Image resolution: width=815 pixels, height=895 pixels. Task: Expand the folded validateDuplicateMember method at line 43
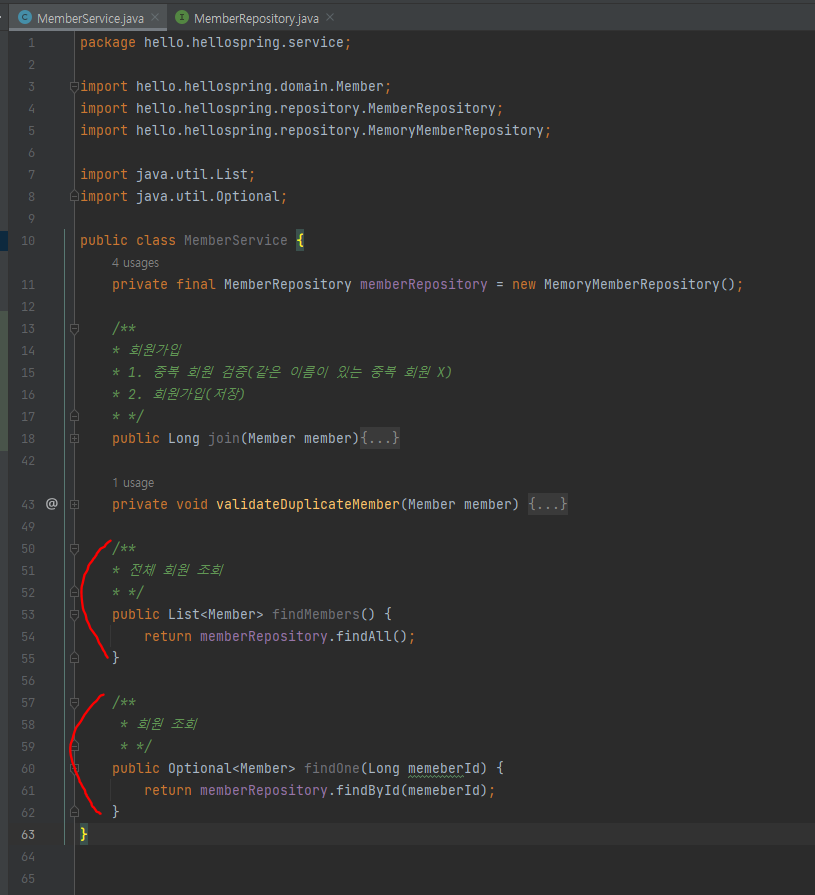(x=74, y=505)
